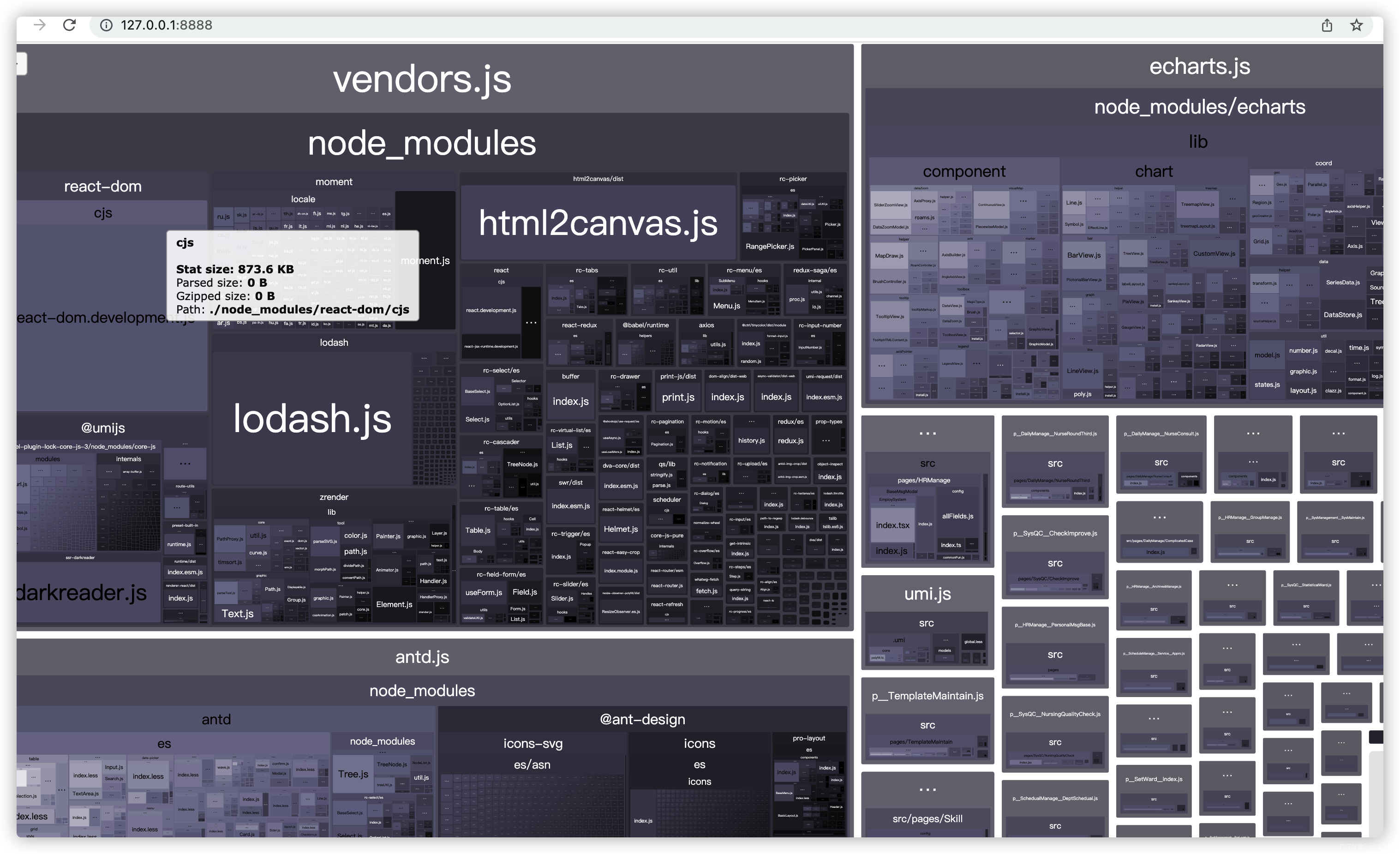Click the buffer index.js block
1400x854 pixels.
(570, 402)
